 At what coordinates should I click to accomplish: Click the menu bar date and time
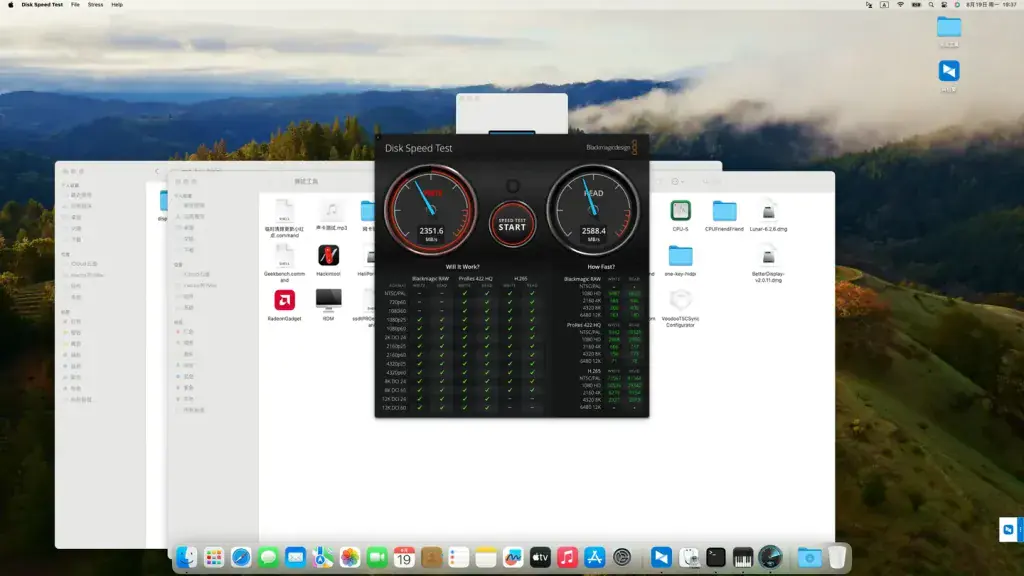(991, 5)
